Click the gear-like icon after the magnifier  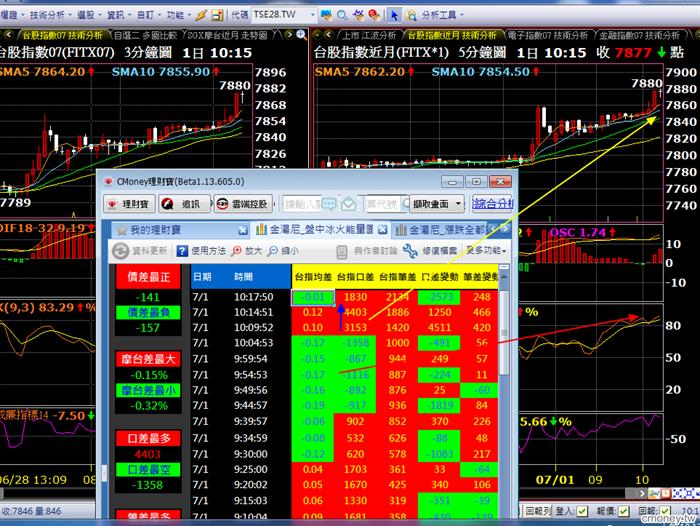[x=358, y=15]
